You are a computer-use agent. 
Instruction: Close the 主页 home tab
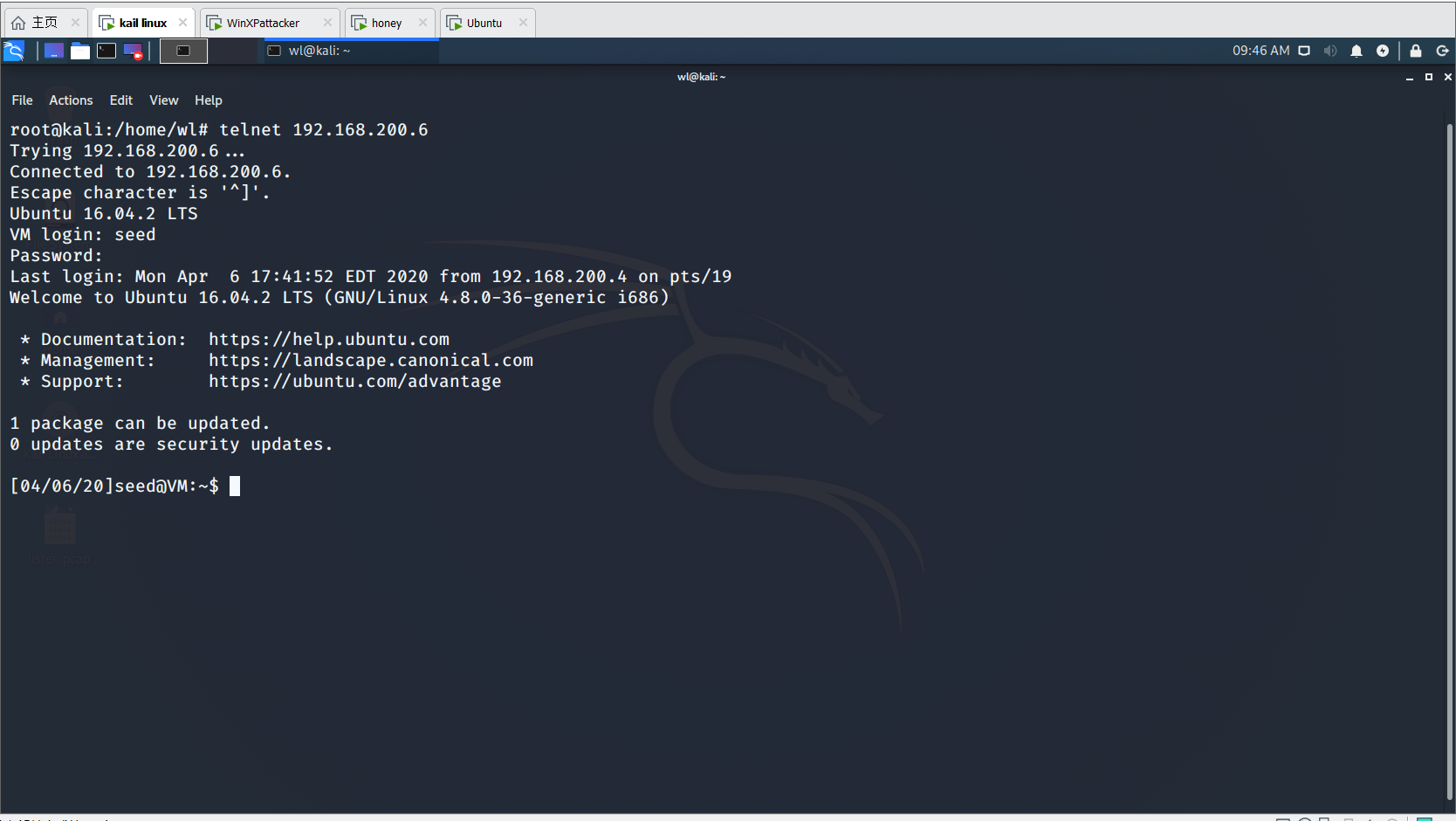[x=75, y=23]
